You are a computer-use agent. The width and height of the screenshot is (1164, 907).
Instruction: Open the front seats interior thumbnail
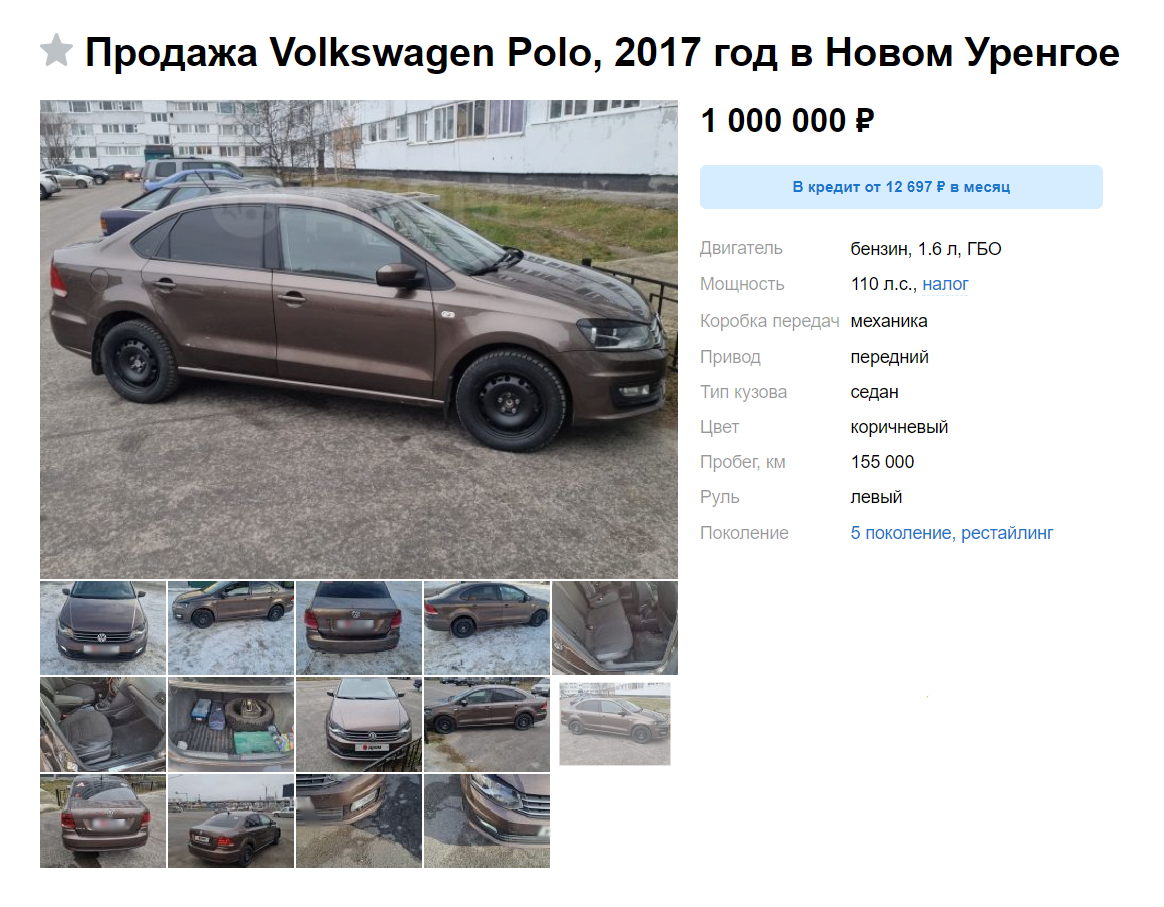103,724
